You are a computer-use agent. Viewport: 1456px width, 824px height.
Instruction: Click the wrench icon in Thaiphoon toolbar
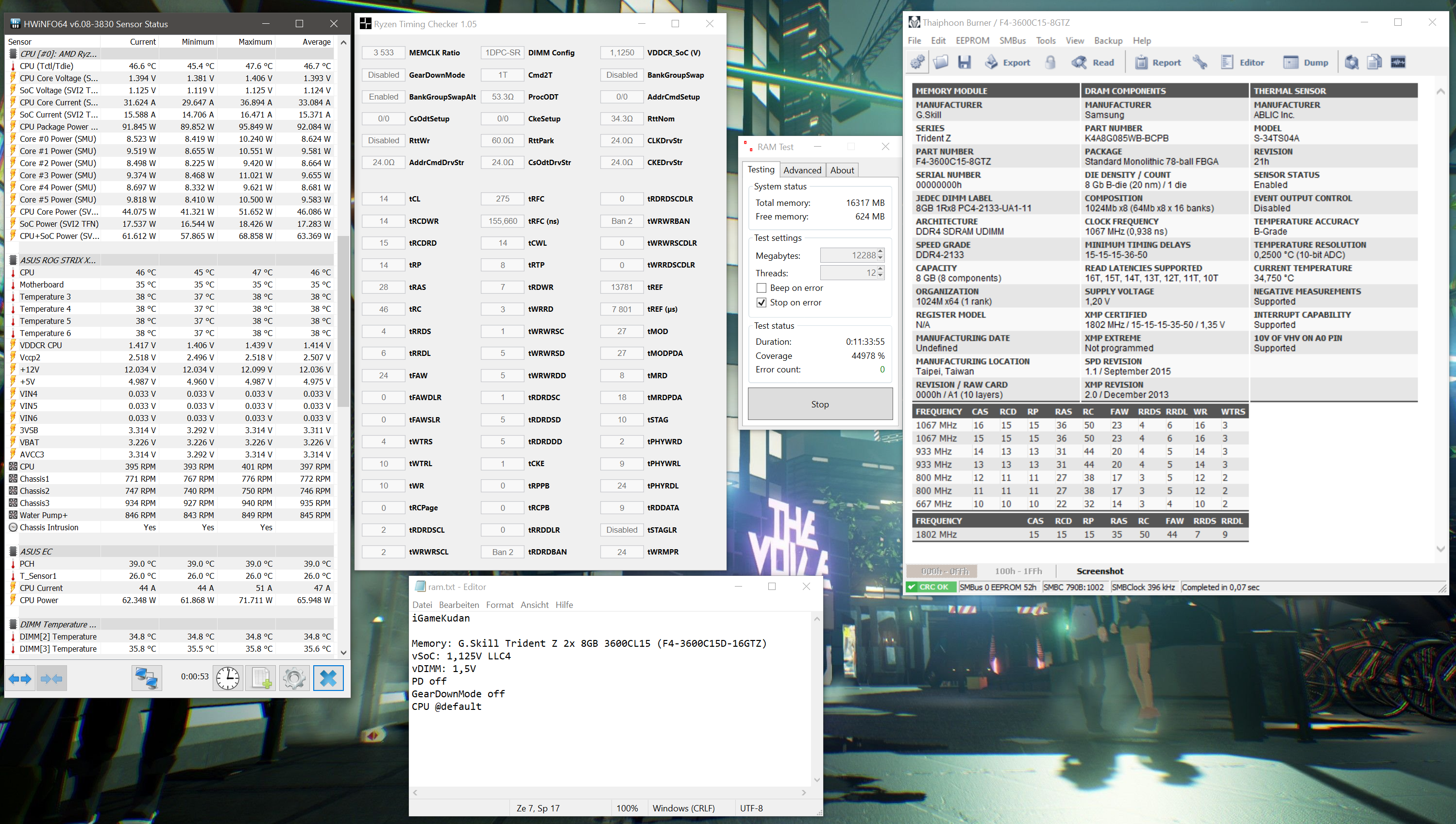point(1200,62)
